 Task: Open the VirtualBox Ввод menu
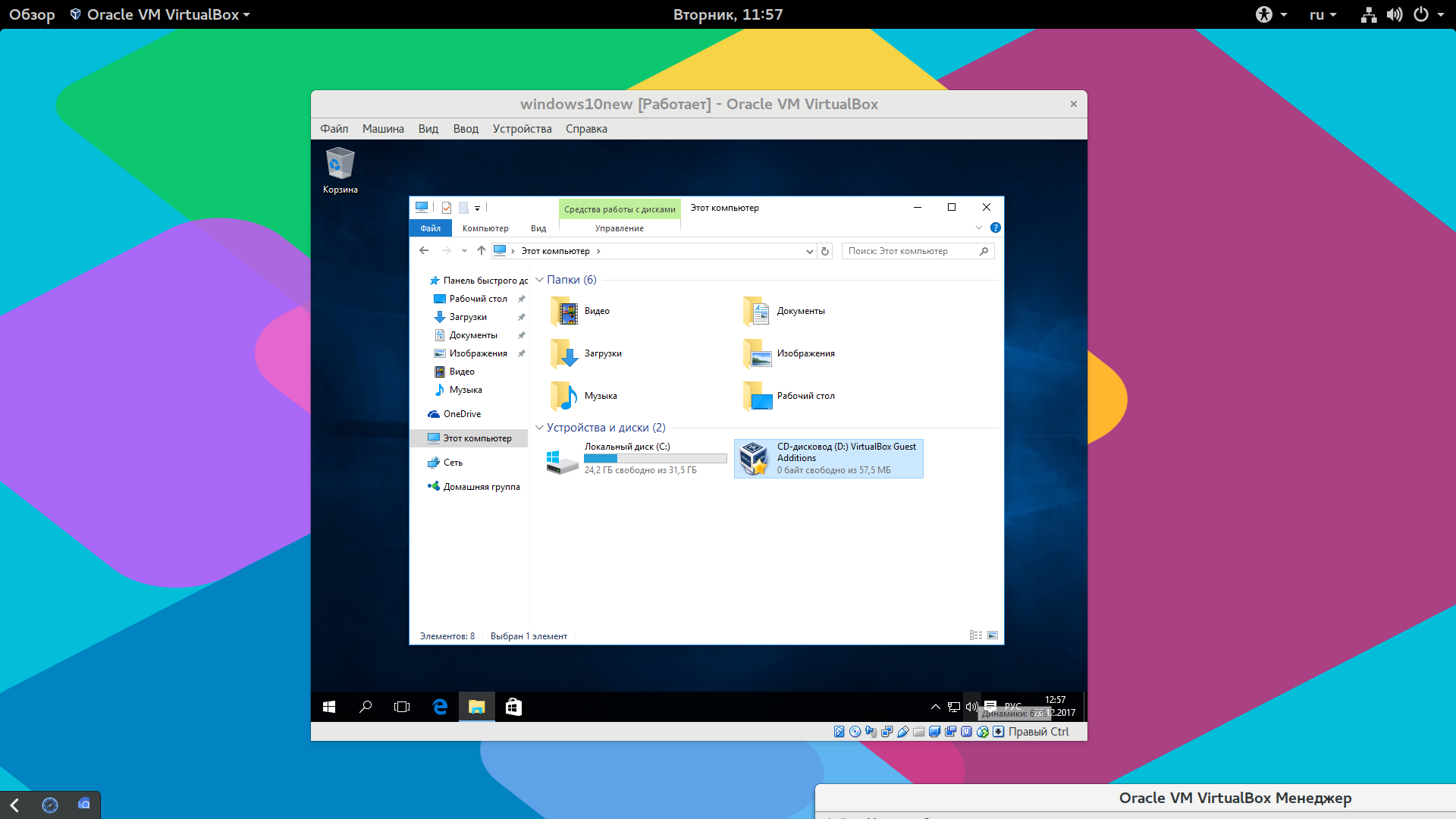pyautogui.click(x=466, y=129)
